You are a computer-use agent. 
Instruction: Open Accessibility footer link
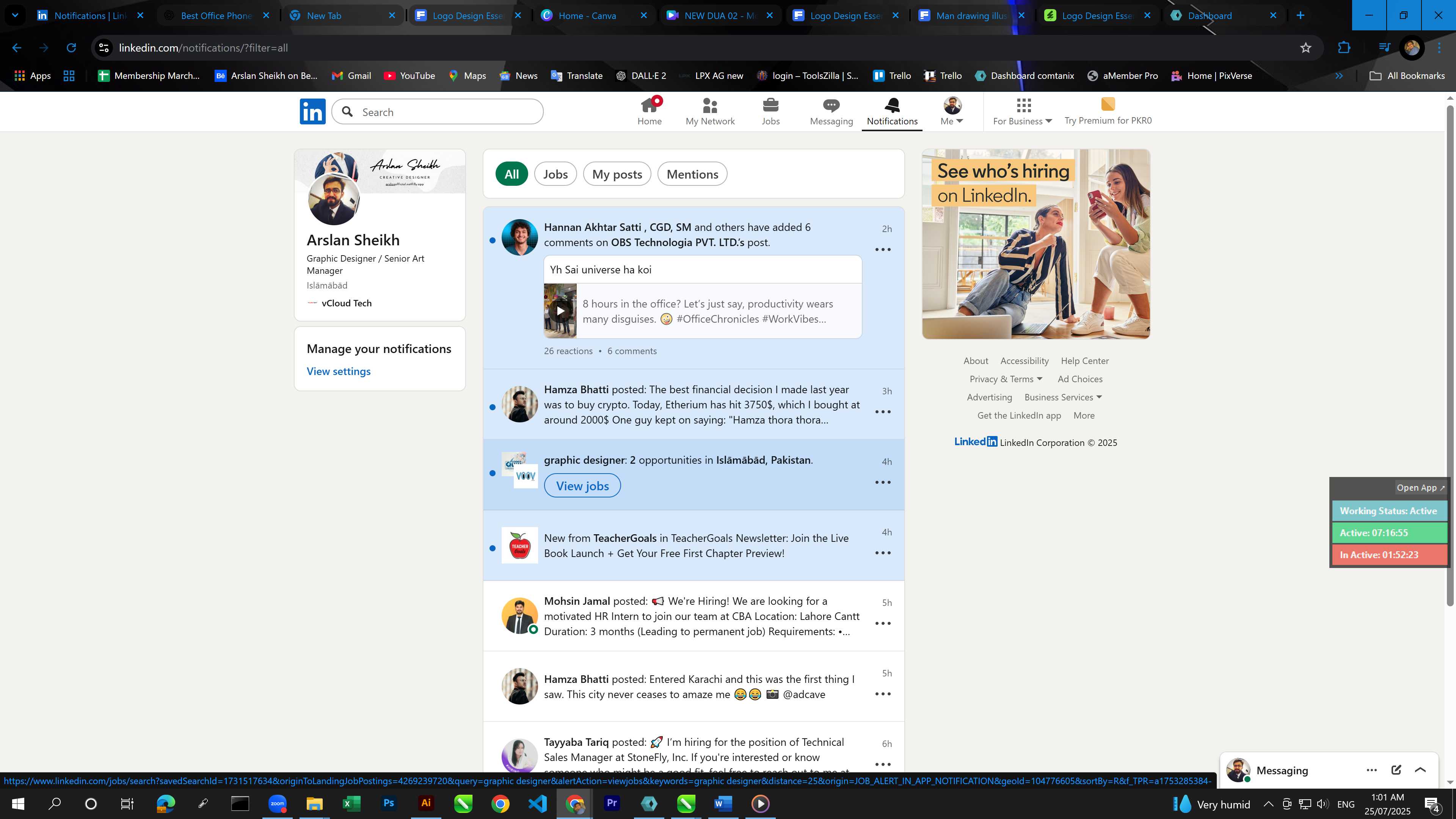(x=1024, y=361)
